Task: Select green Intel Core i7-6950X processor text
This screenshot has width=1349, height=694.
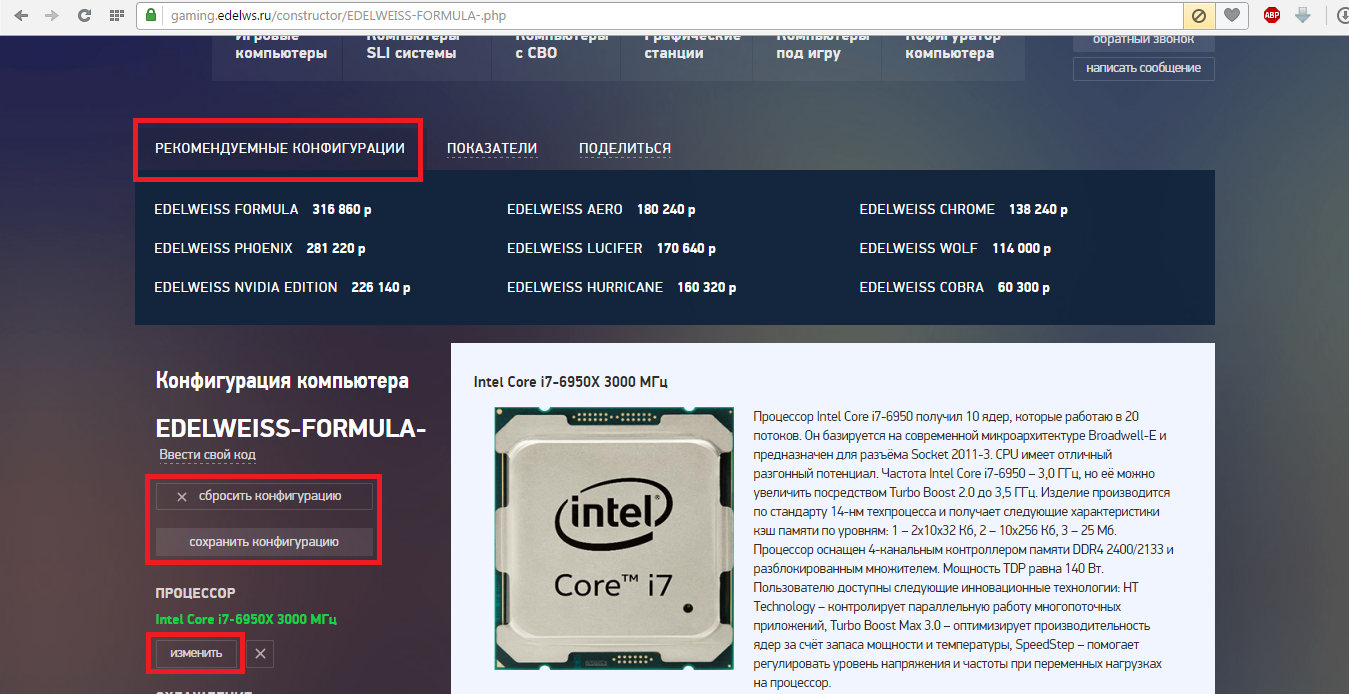Action: [246, 619]
